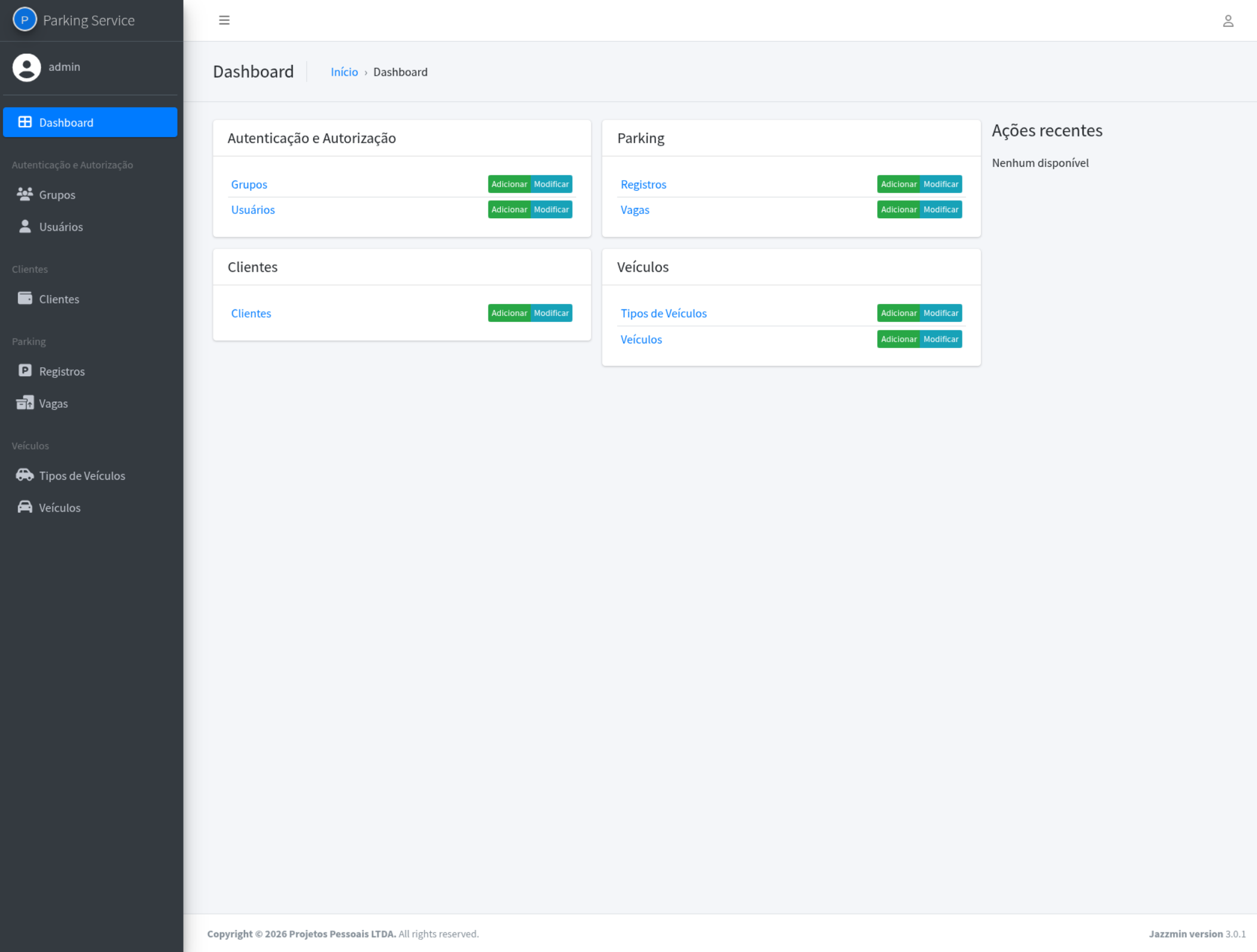
Task: Open the user account icon menu
Action: (1228, 21)
